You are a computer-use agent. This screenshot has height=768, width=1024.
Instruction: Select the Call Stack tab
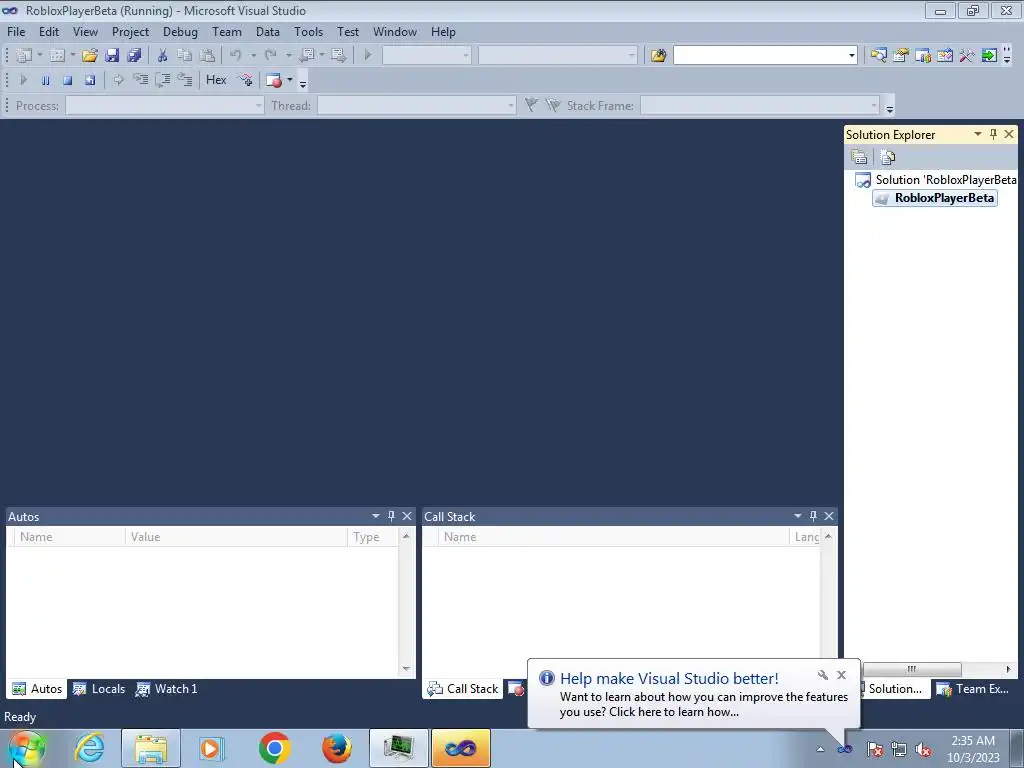[x=463, y=689]
